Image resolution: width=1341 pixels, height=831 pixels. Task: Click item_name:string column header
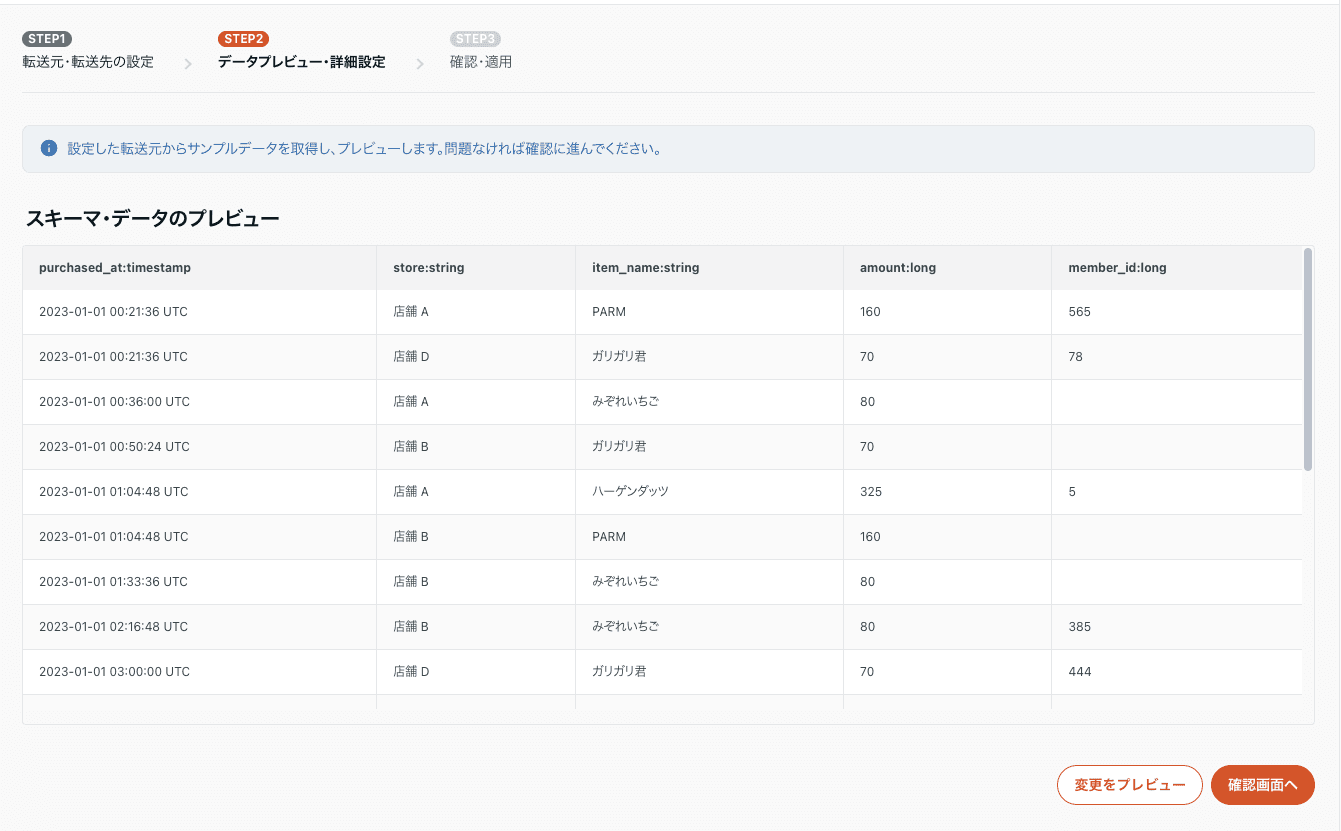point(645,268)
